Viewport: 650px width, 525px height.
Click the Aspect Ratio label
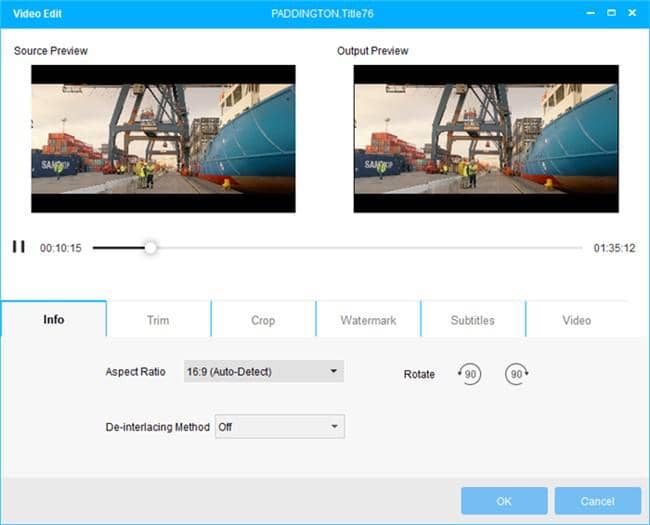(135, 372)
